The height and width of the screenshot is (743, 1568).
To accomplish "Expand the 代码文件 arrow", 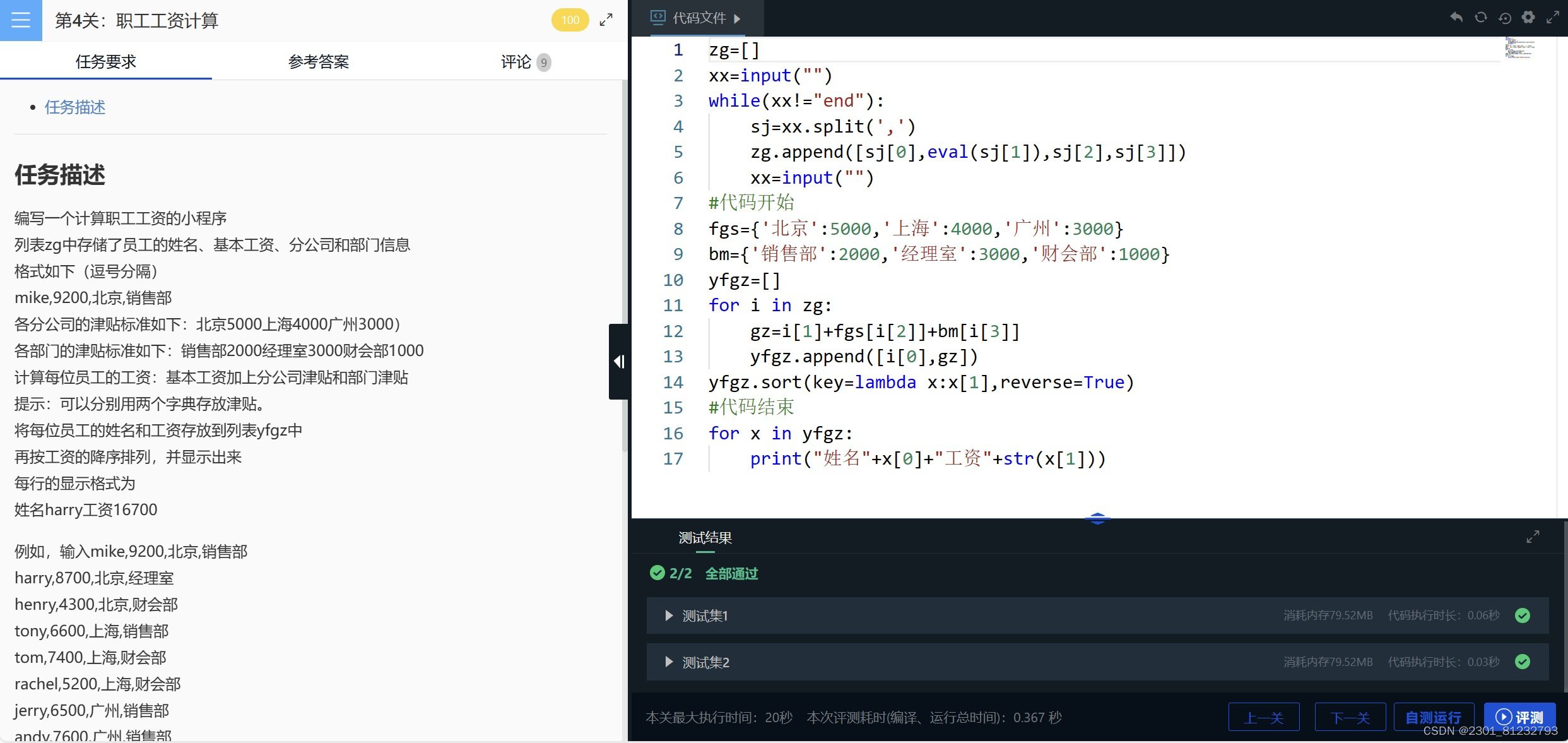I will coord(737,18).
